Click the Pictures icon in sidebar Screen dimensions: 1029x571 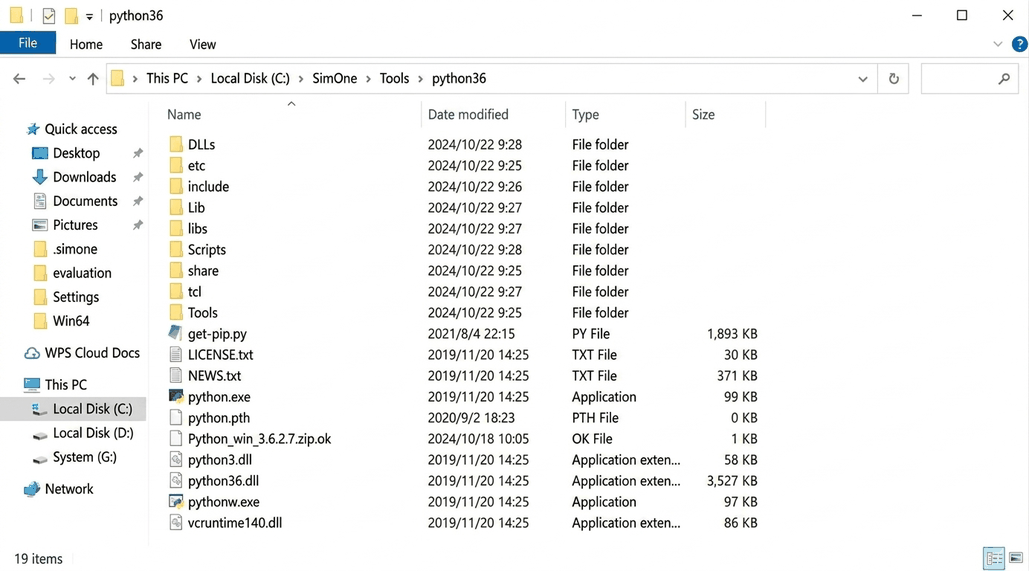click(40, 225)
